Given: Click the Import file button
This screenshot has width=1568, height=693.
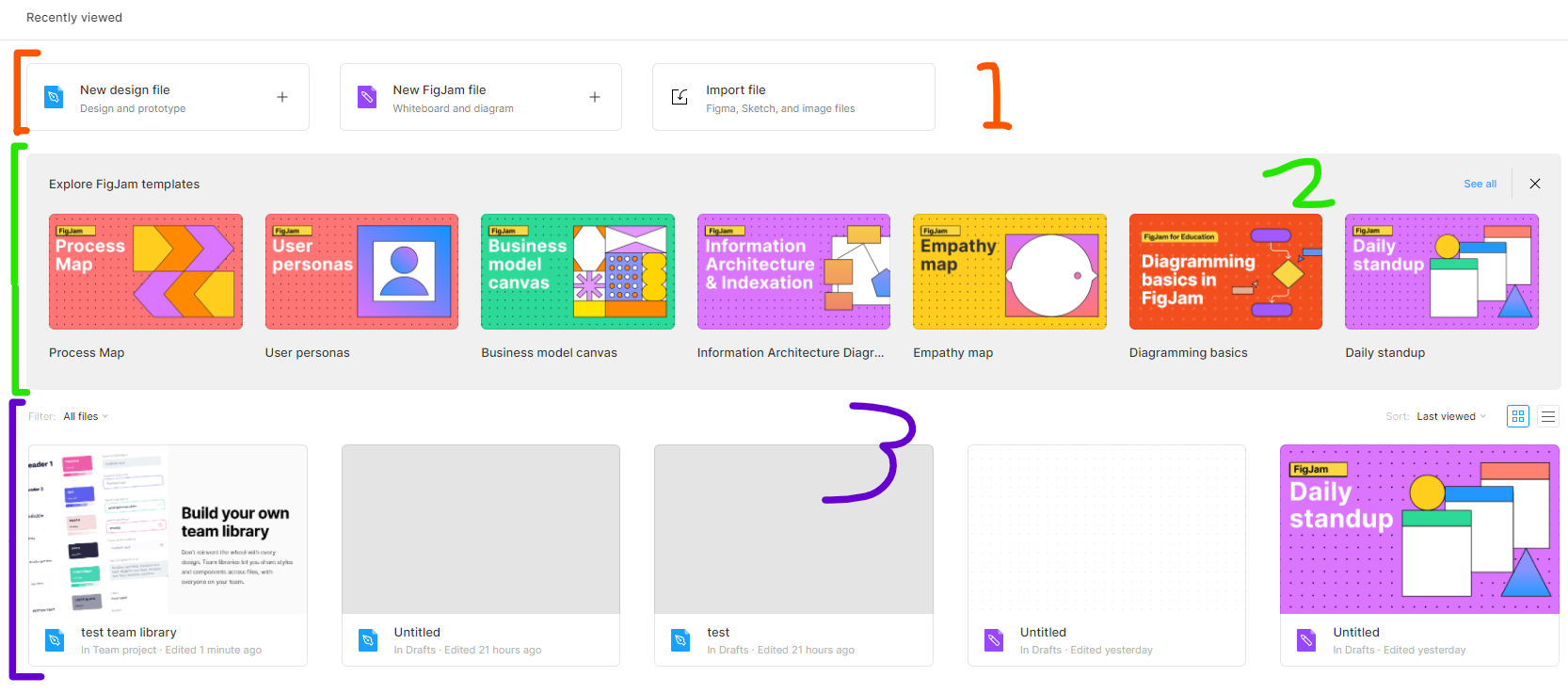Looking at the screenshot, I should click(793, 97).
